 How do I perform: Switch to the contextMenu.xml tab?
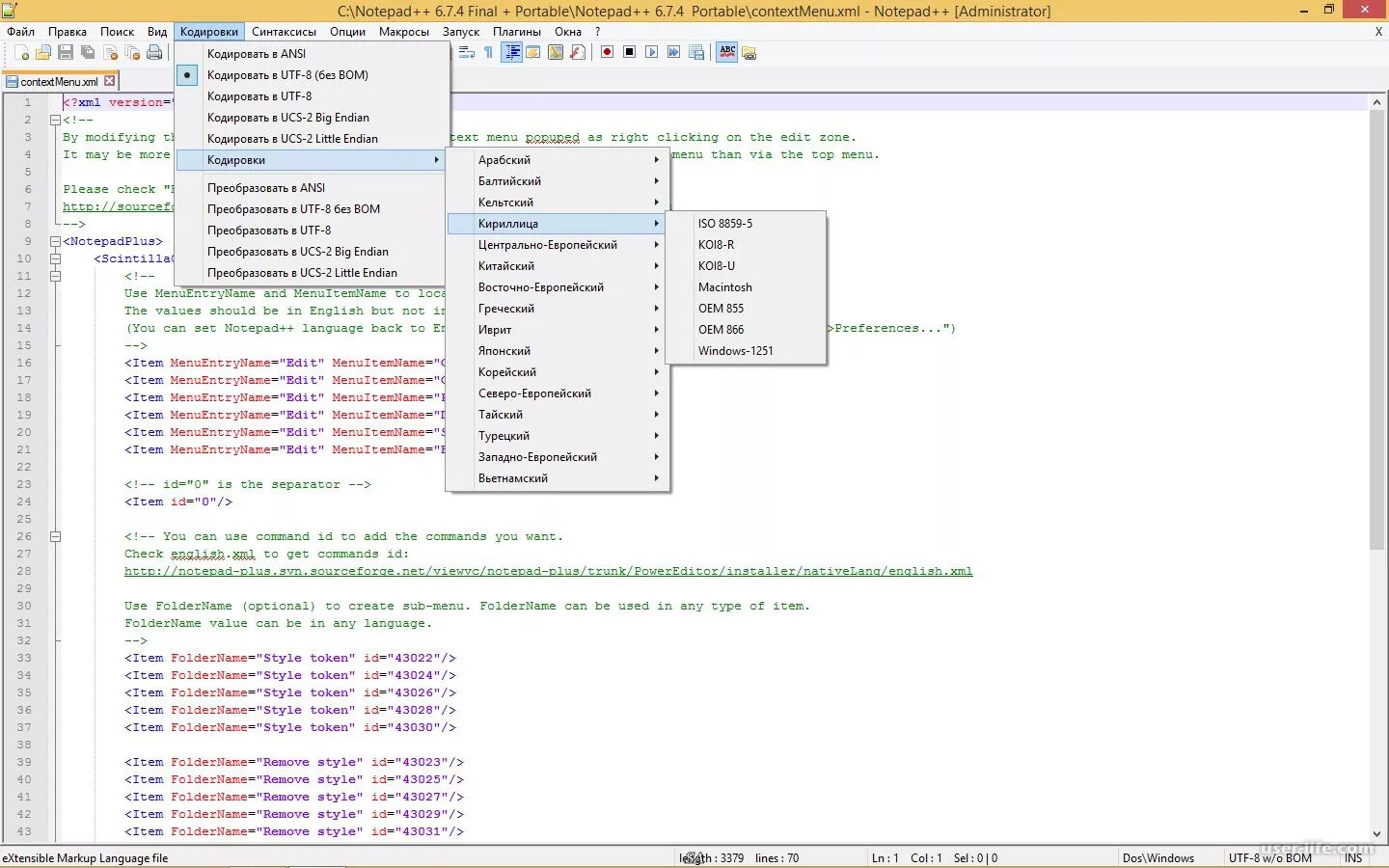point(60,82)
